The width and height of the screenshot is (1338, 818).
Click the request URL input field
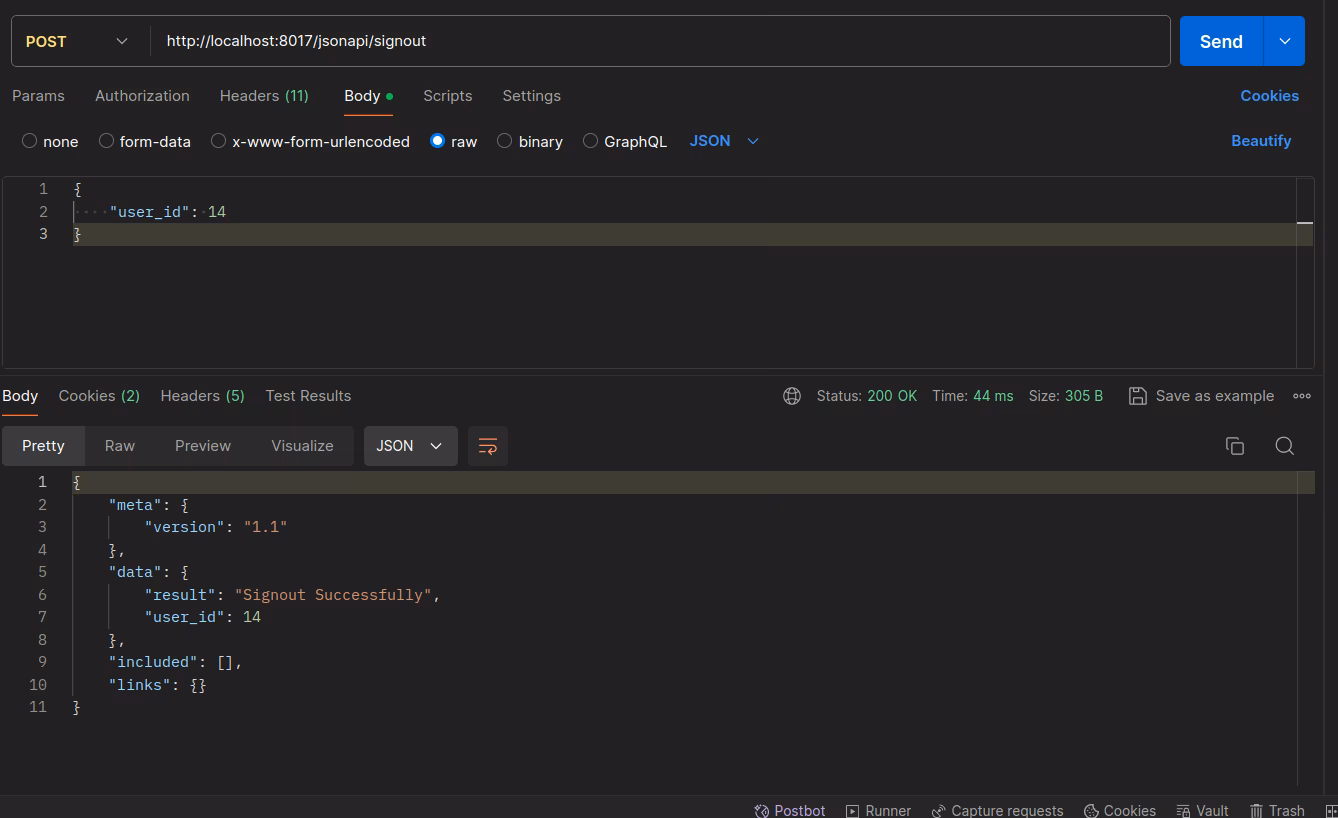click(x=660, y=41)
